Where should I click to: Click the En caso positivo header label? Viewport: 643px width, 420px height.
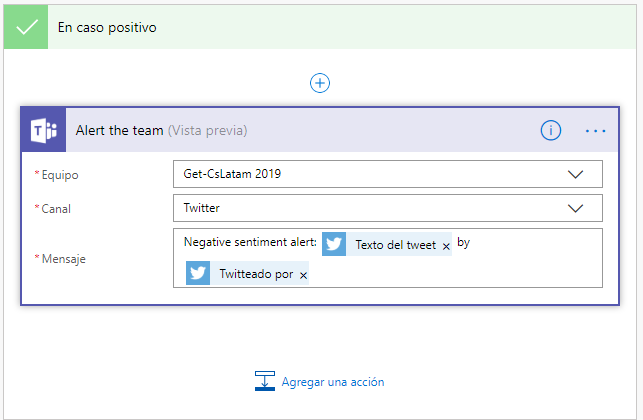(x=107, y=27)
